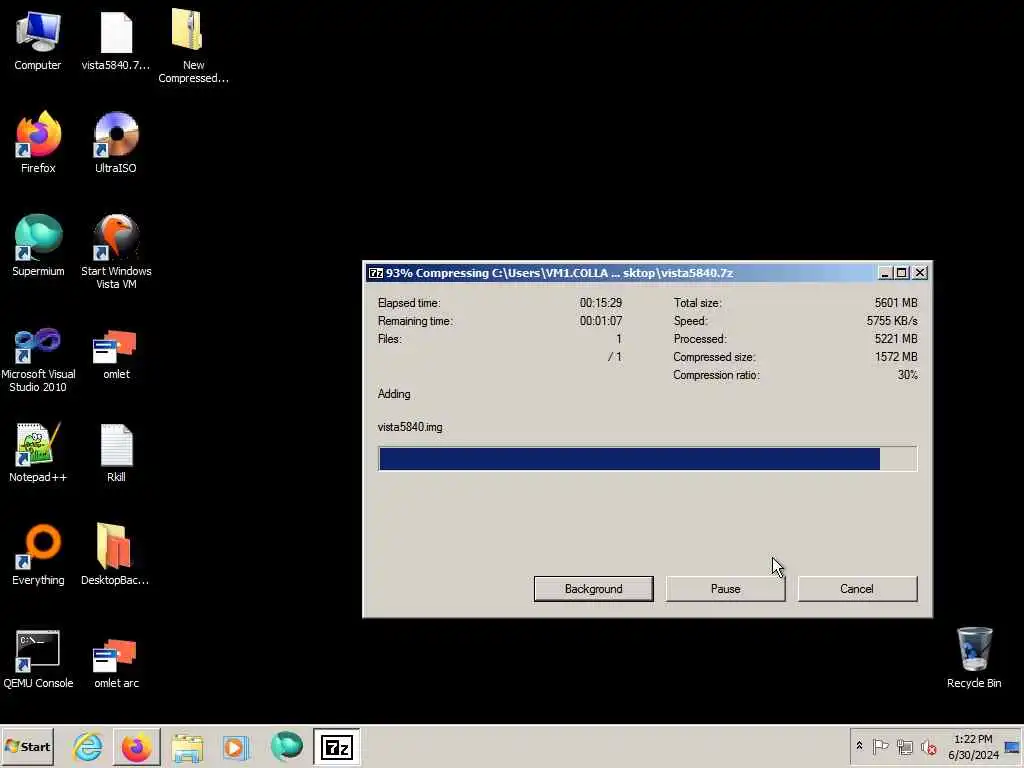Click the Speed value 5755 KB/s
This screenshot has height=768, width=1024.
(x=892, y=321)
